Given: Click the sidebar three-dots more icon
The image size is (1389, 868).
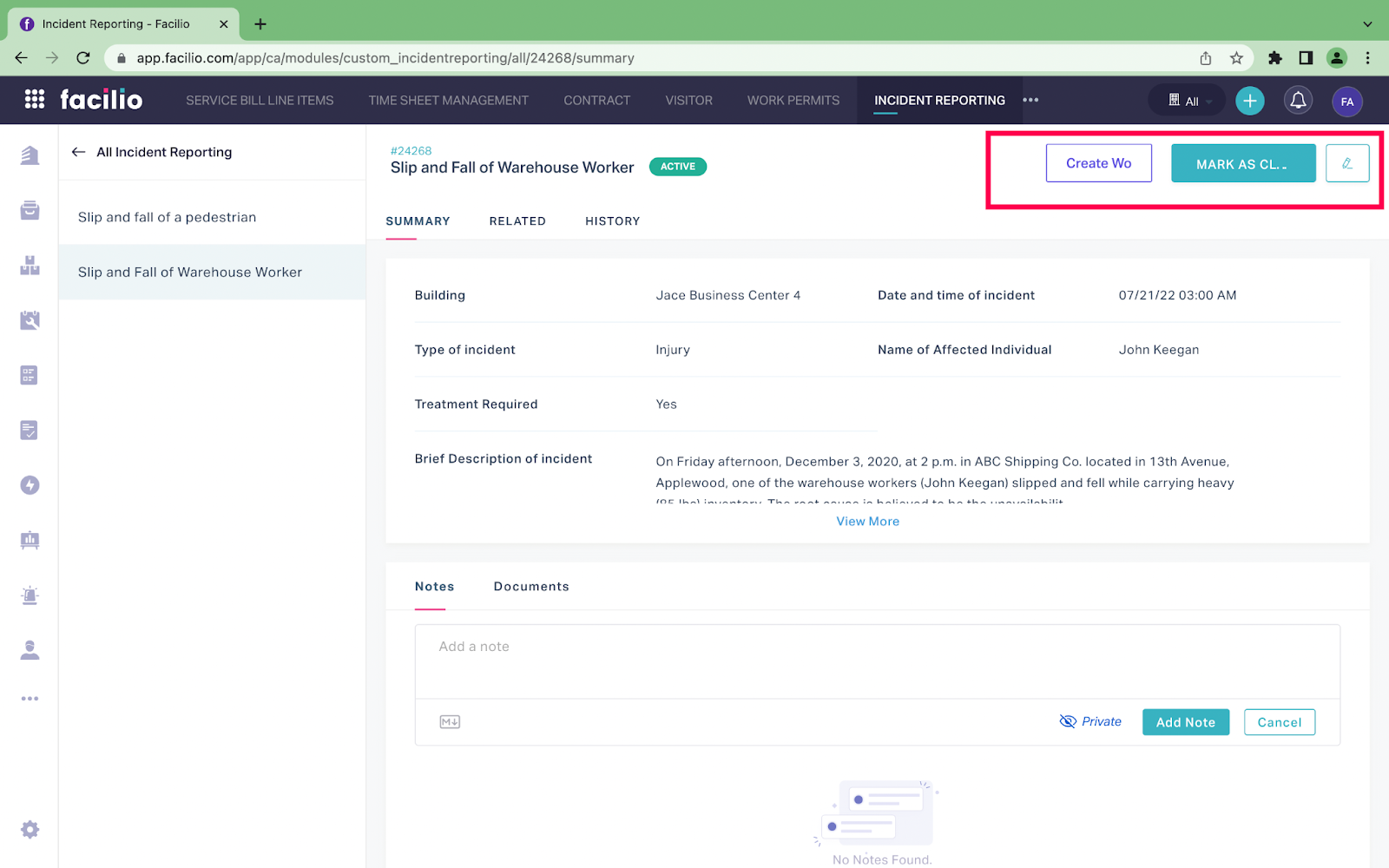Looking at the screenshot, I should [30, 699].
